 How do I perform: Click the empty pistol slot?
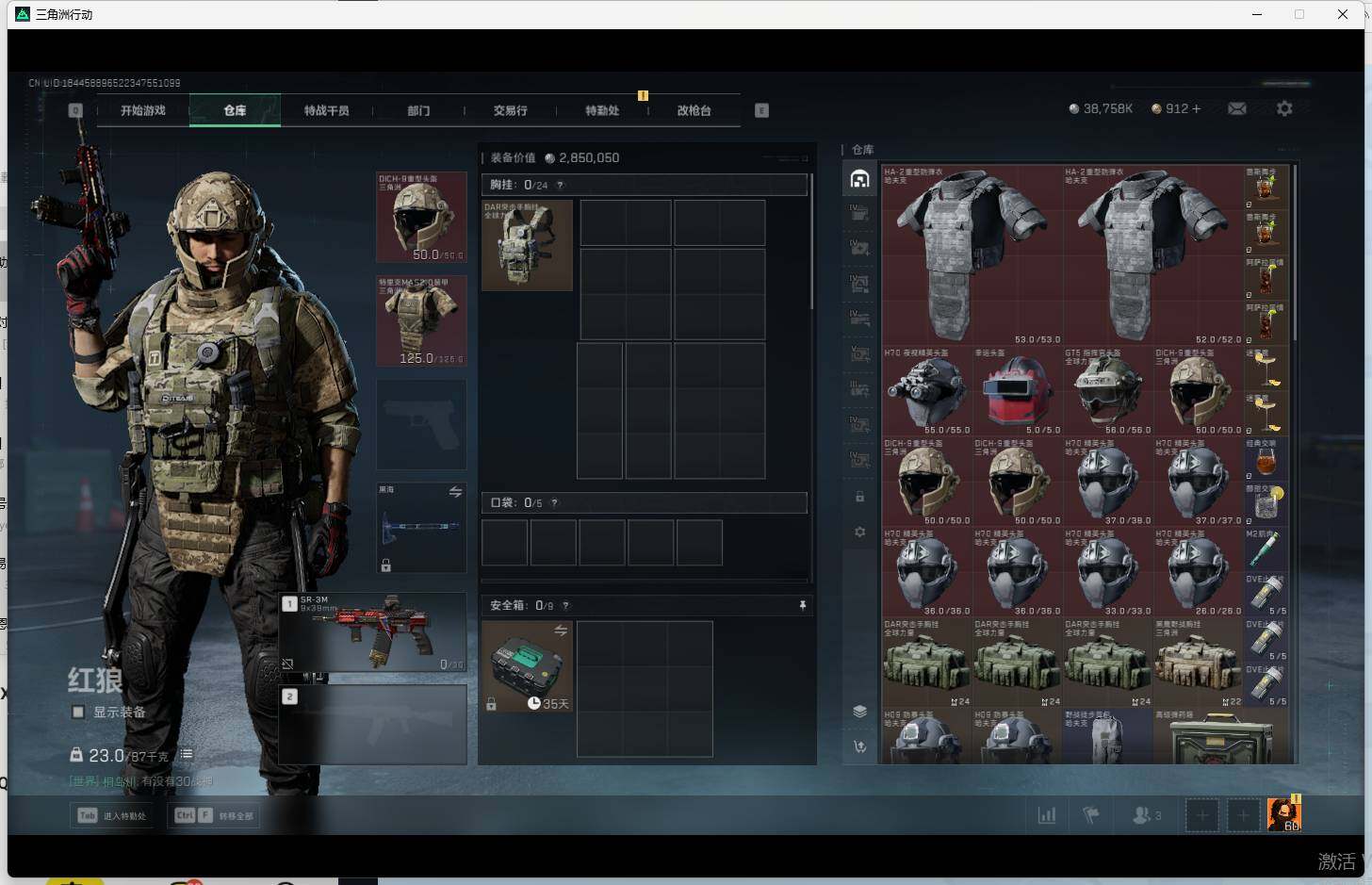(421, 424)
